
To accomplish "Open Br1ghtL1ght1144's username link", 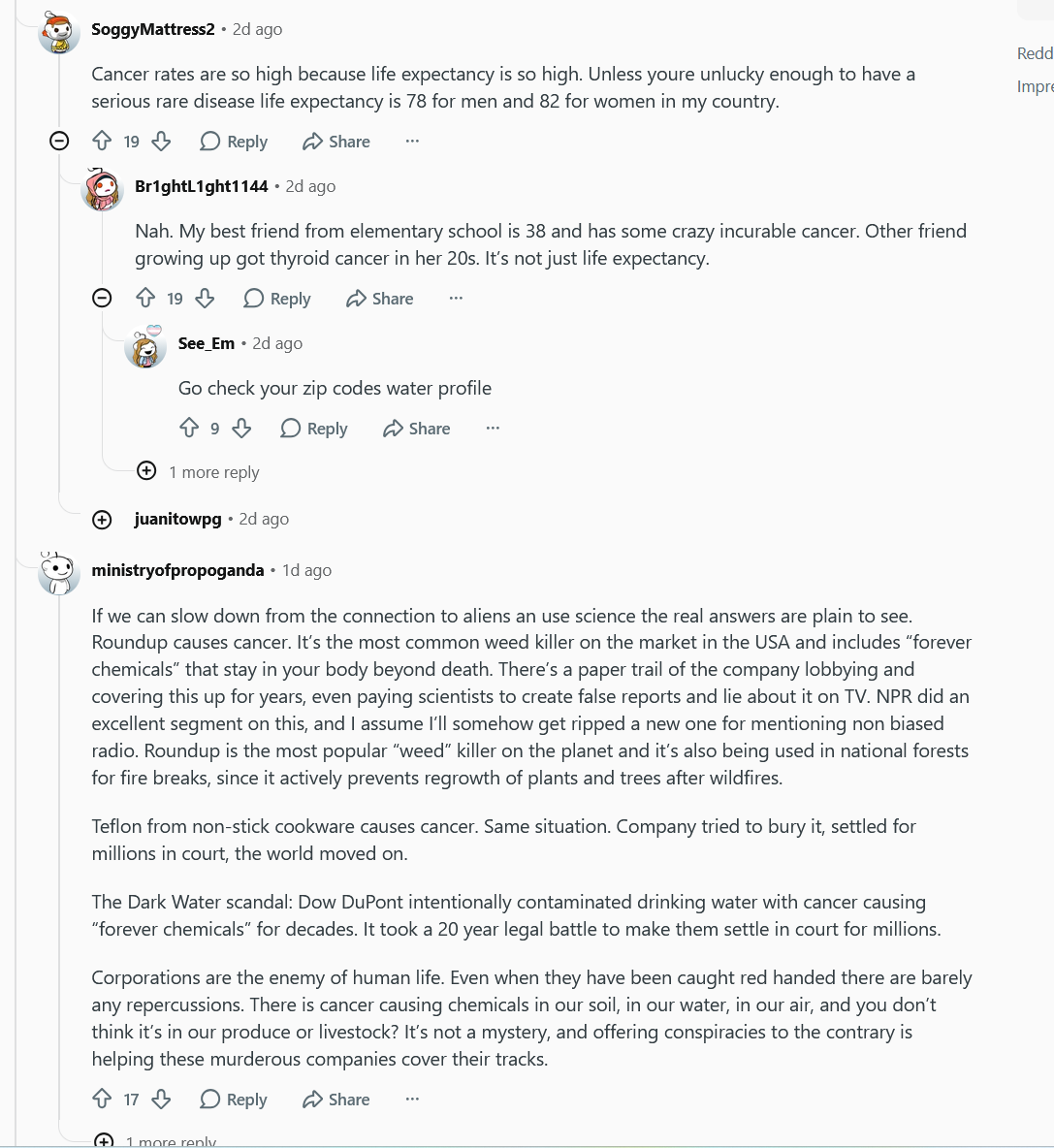I will (202, 187).
